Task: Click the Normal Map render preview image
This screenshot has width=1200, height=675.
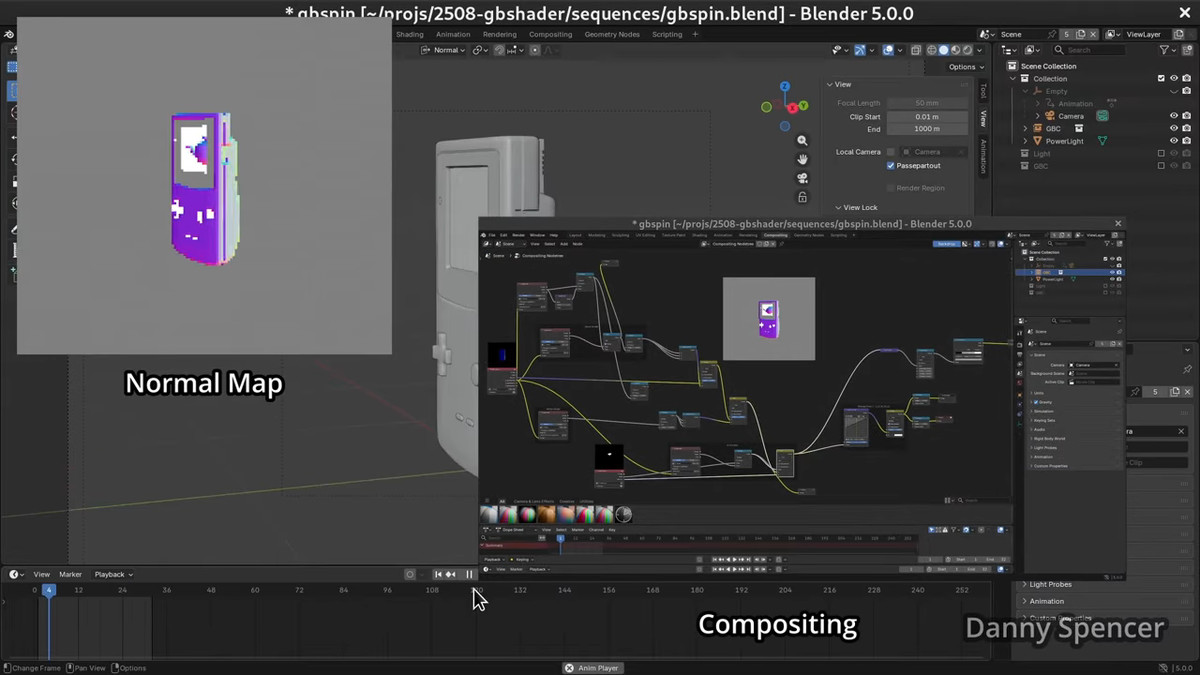Action: click(x=204, y=185)
